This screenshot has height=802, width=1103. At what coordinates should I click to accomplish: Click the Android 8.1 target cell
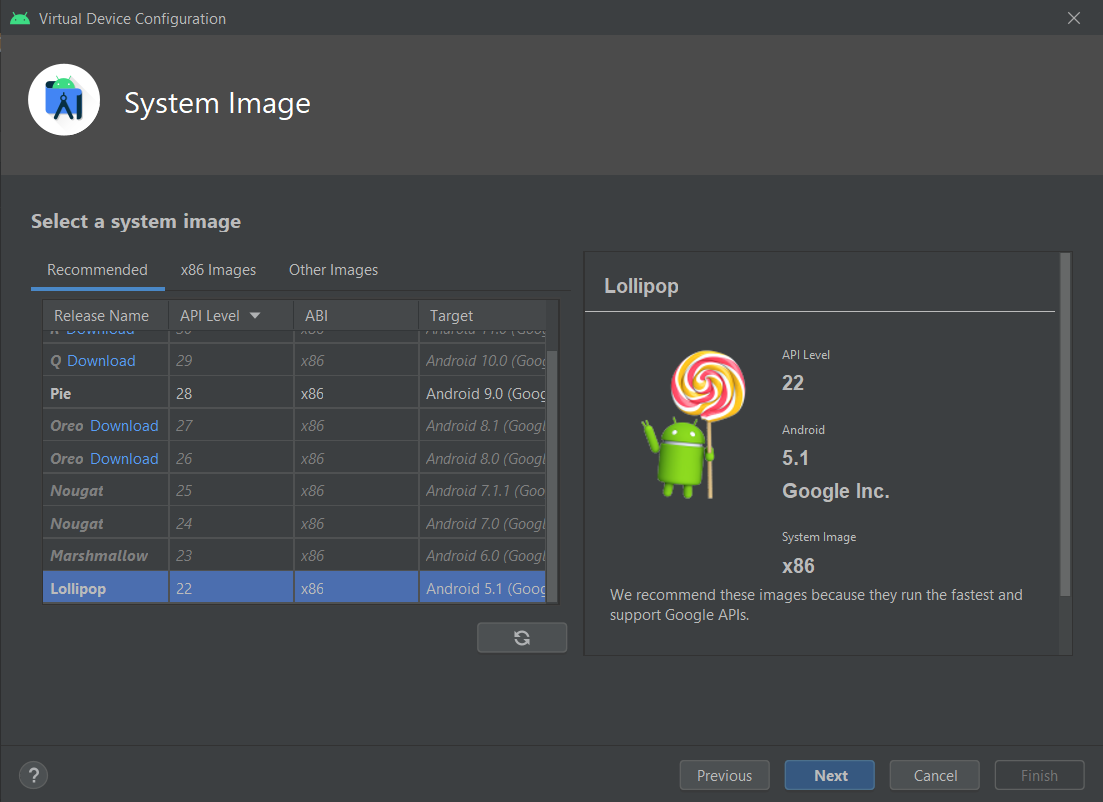[483, 426]
